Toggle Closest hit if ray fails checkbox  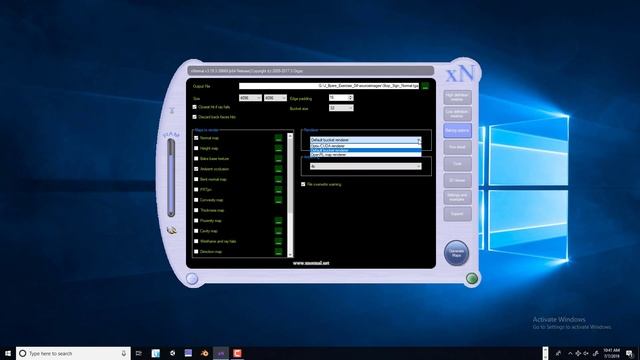[x=195, y=107]
